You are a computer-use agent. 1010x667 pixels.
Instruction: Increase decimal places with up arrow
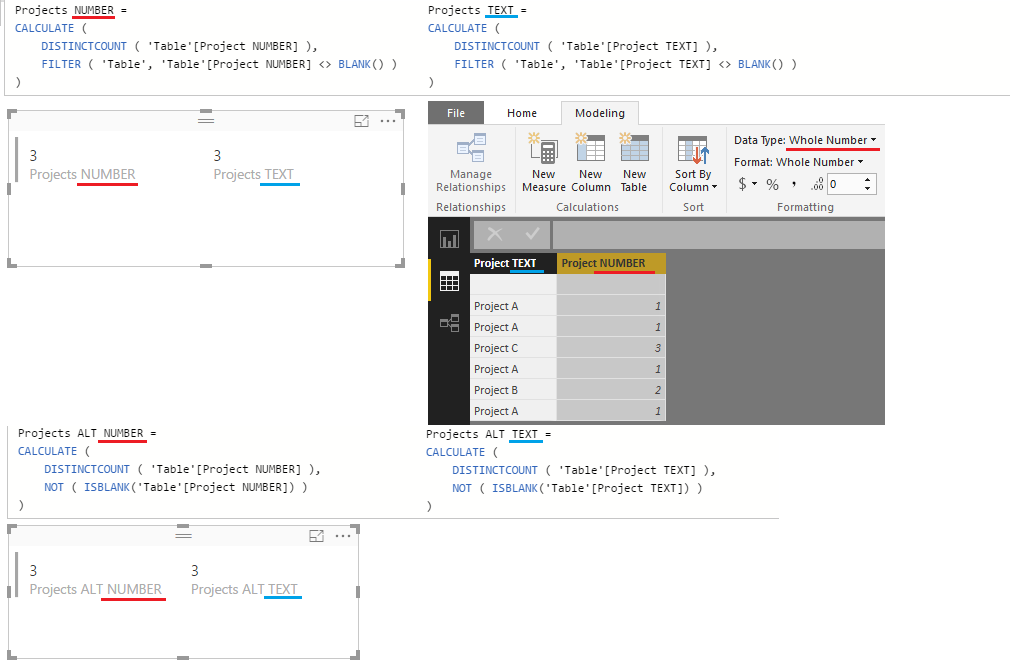868,180
